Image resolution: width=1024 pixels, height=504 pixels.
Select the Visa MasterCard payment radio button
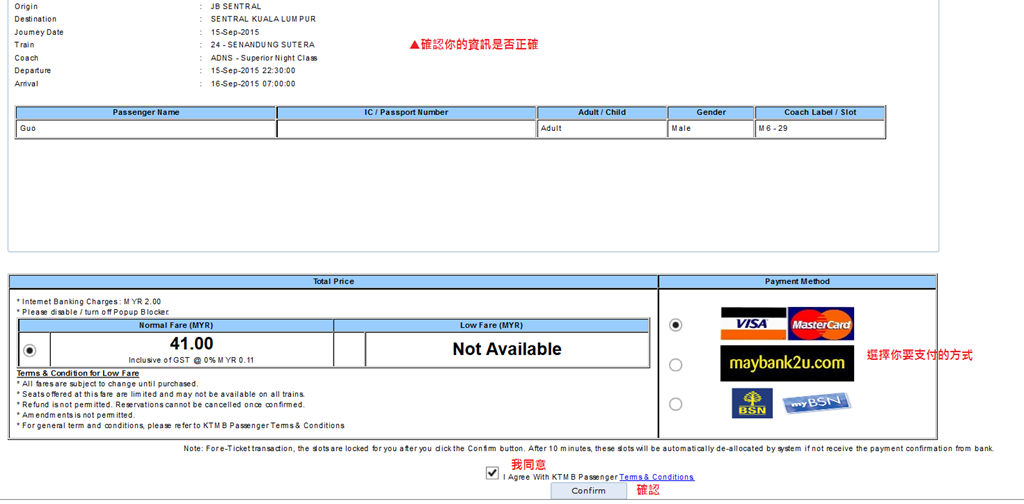[676, 324]
